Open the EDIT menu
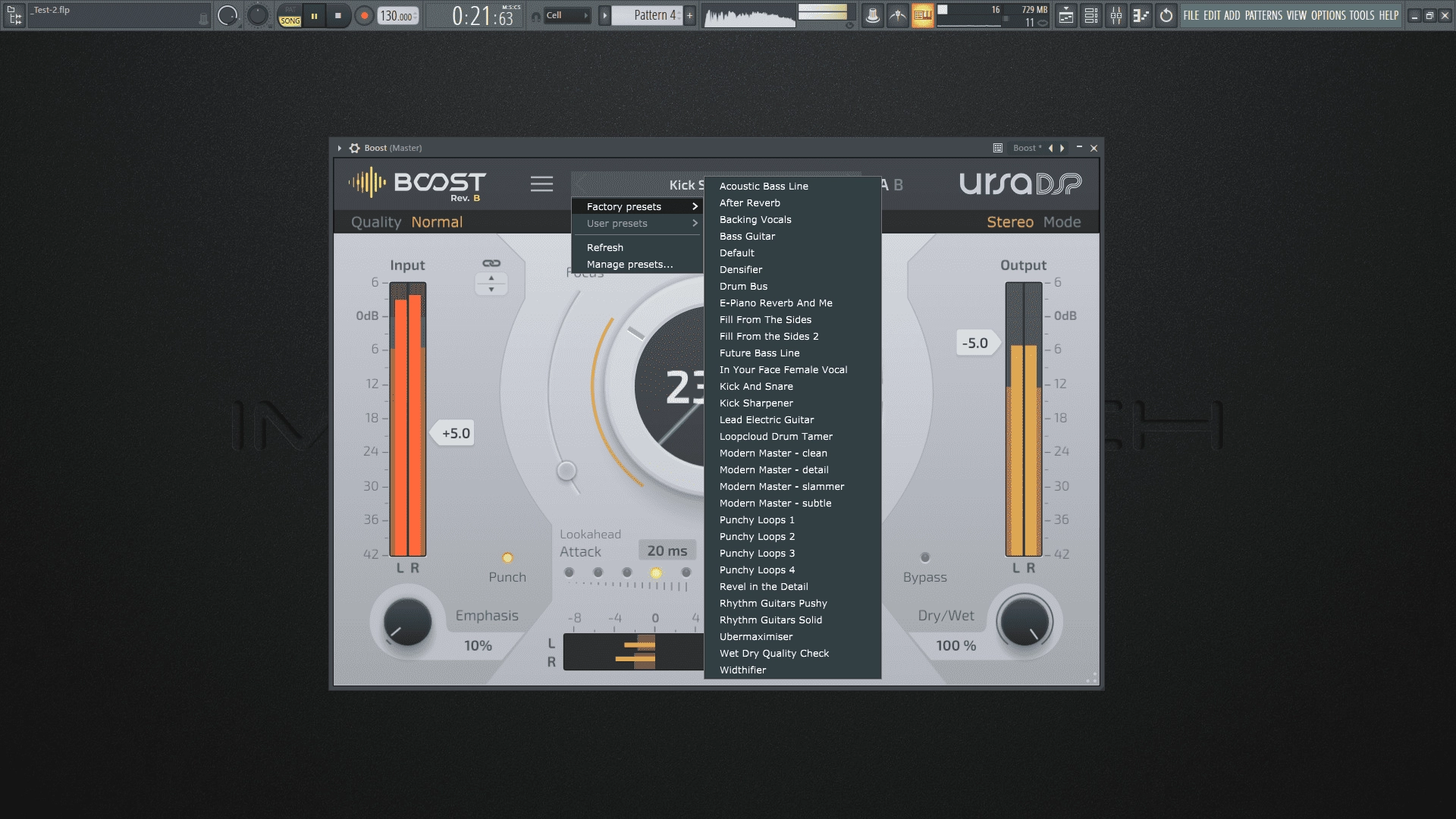 click(x=1212, y=15)
